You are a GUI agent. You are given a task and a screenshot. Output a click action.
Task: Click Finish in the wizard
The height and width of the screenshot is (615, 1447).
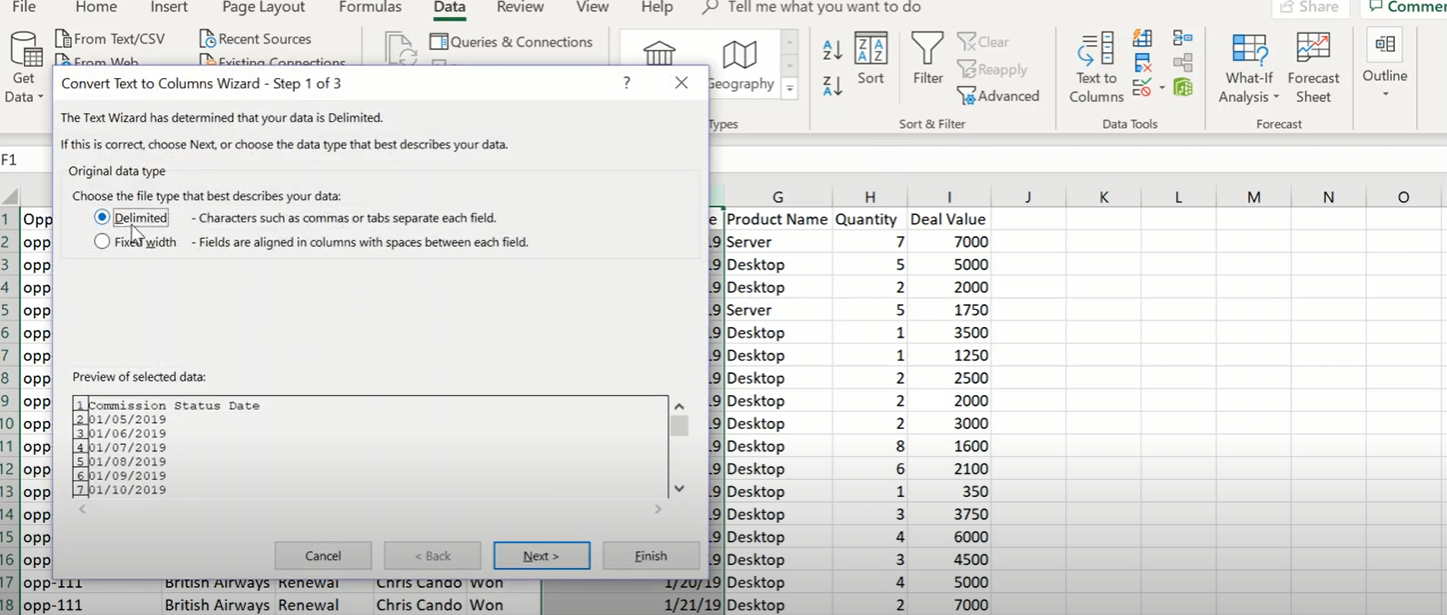coord(650,556)
